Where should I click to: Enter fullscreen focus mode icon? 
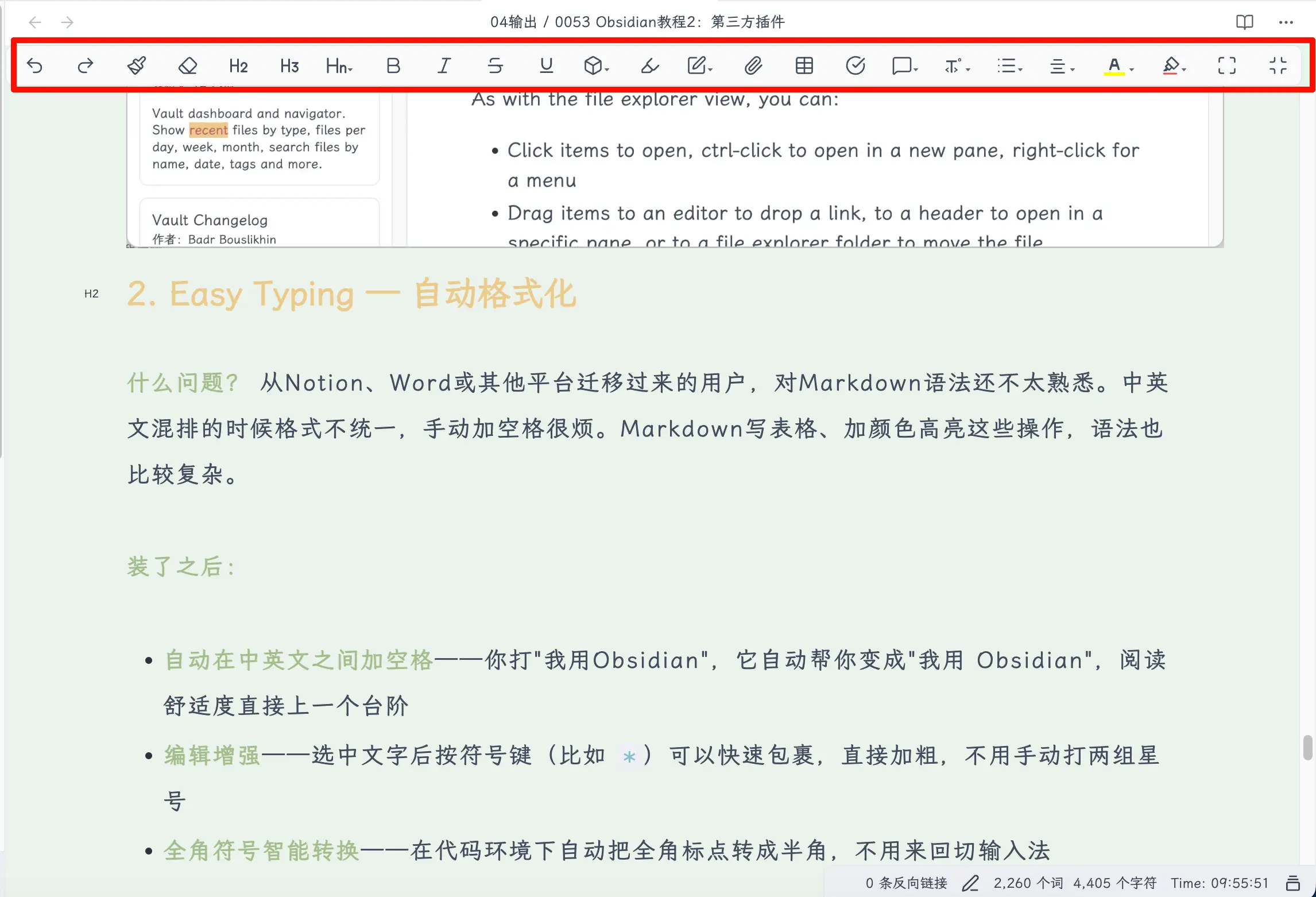1227,66
